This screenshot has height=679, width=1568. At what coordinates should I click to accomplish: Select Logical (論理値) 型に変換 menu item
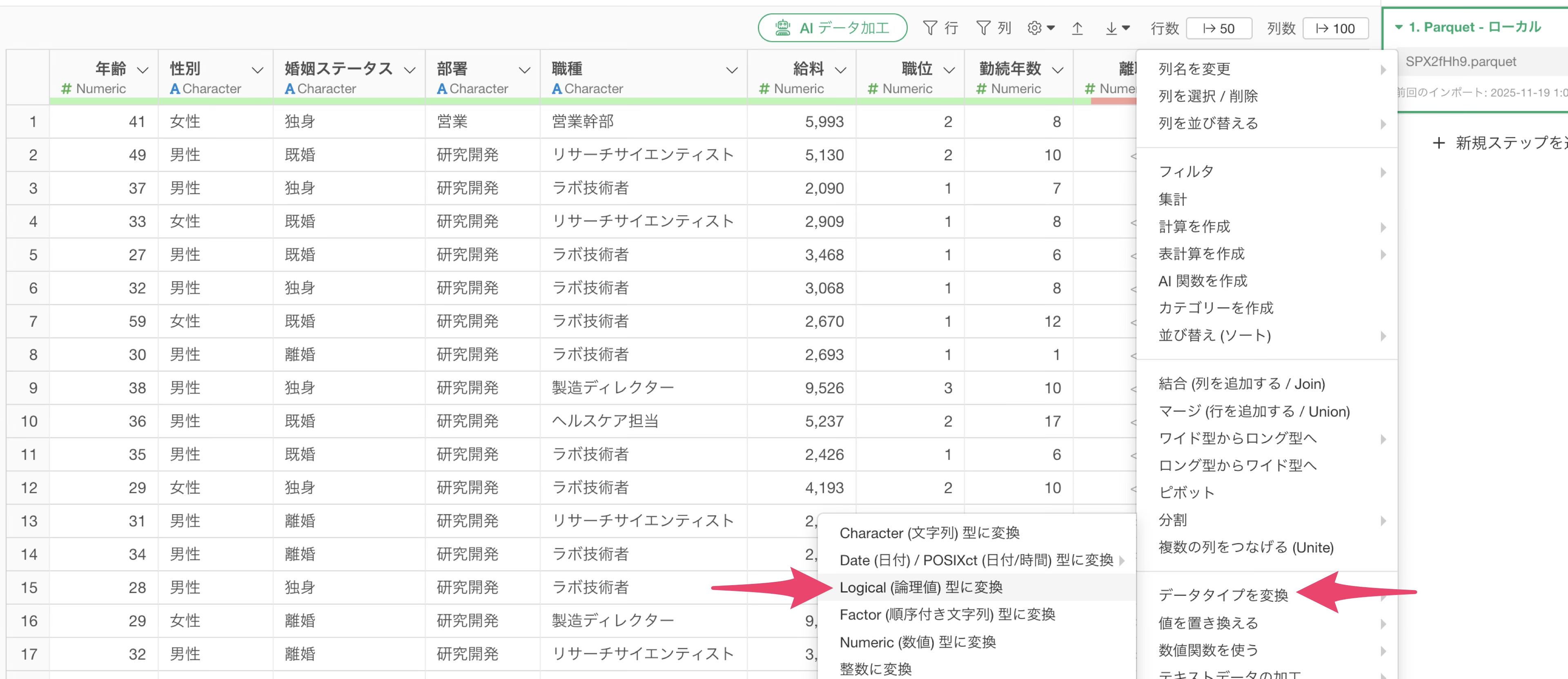tap(920, 587)
